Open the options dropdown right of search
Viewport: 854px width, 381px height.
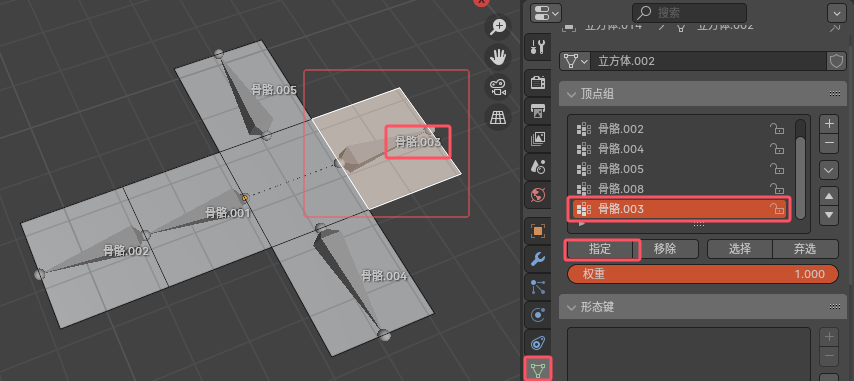[837, 13]
